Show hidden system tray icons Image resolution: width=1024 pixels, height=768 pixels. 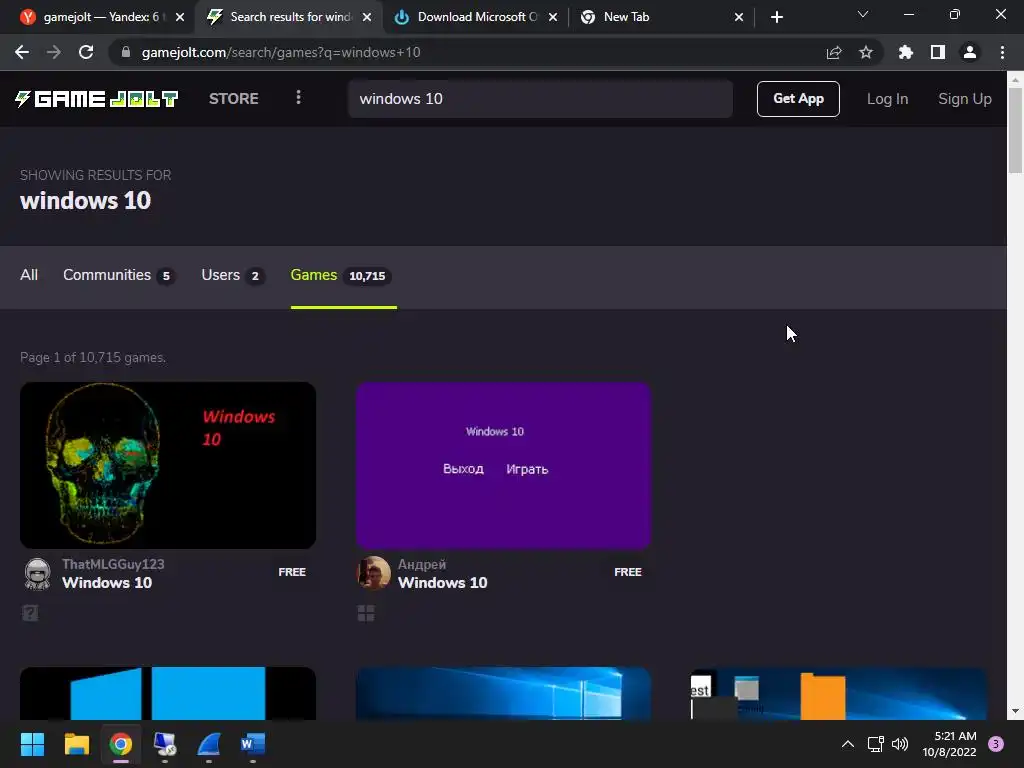tap(848, 744)
